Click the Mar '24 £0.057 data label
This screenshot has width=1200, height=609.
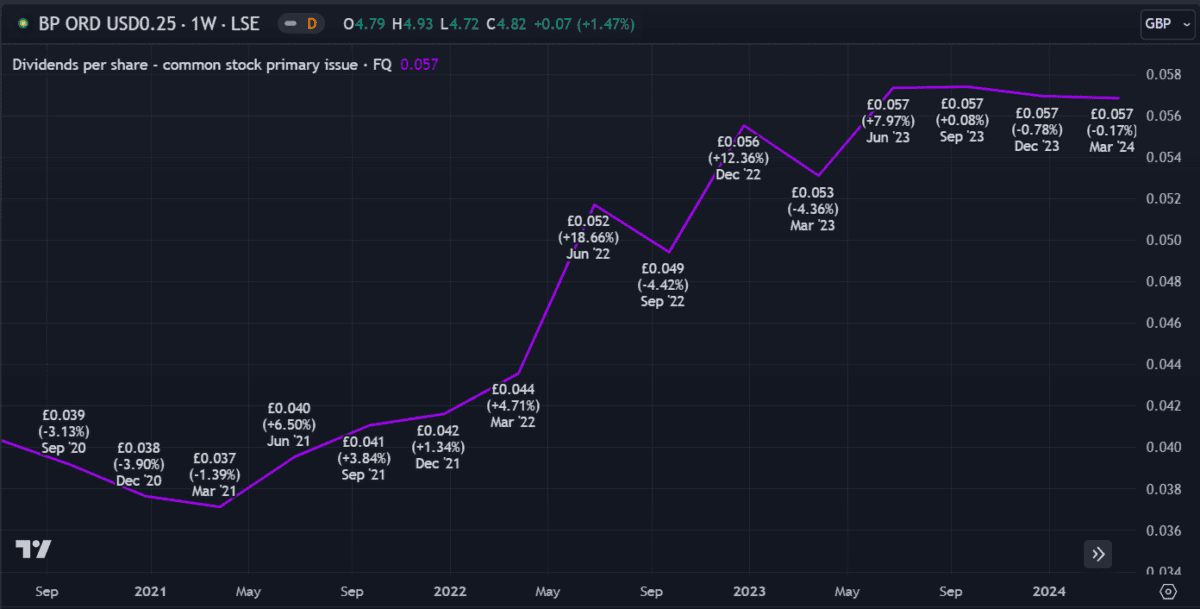click(1112, 130)
